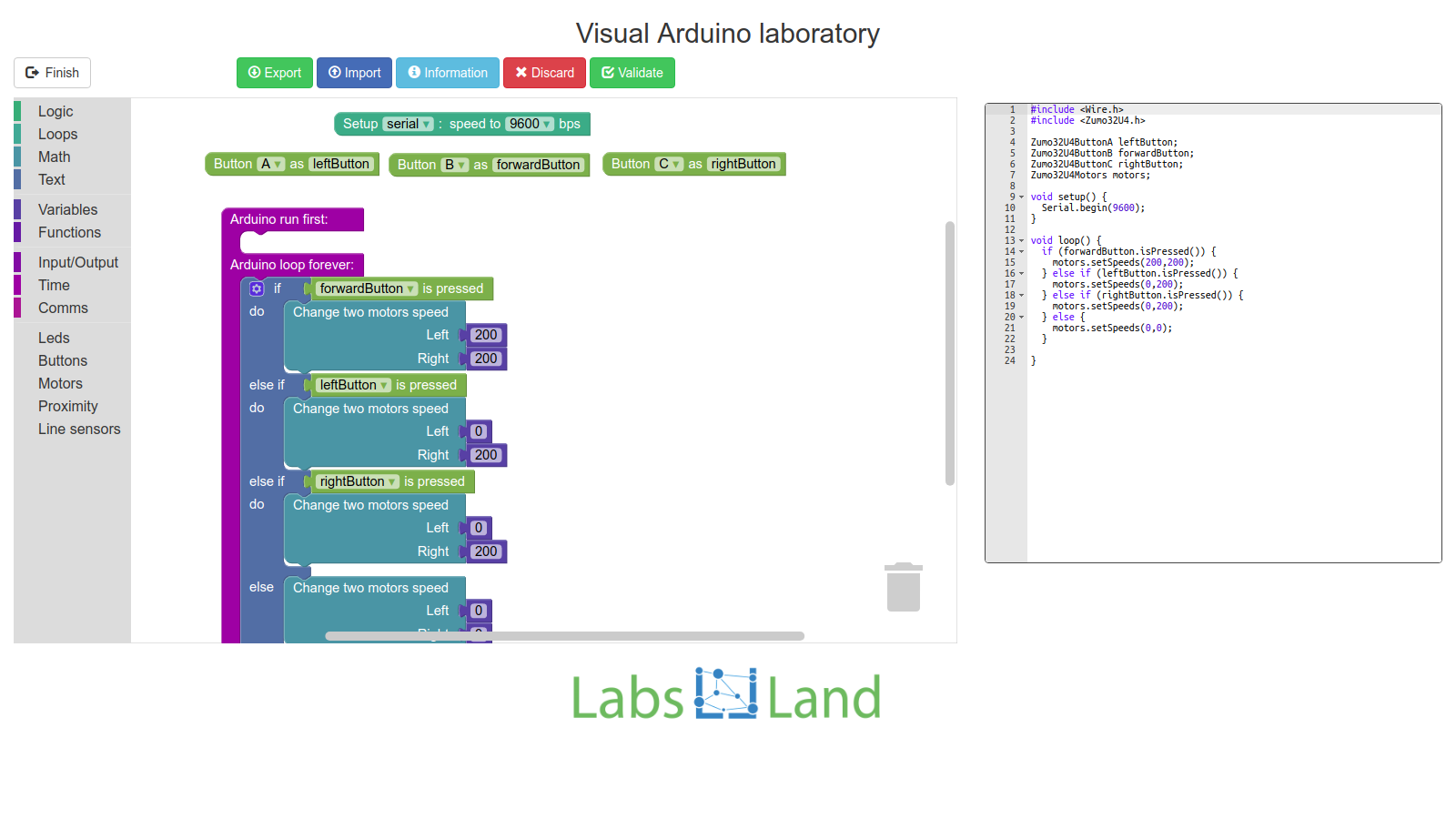This screenshot has width=1456, height=819.
Task: Edit the rightButton name field on Button C
Action: tap(743, 164)
